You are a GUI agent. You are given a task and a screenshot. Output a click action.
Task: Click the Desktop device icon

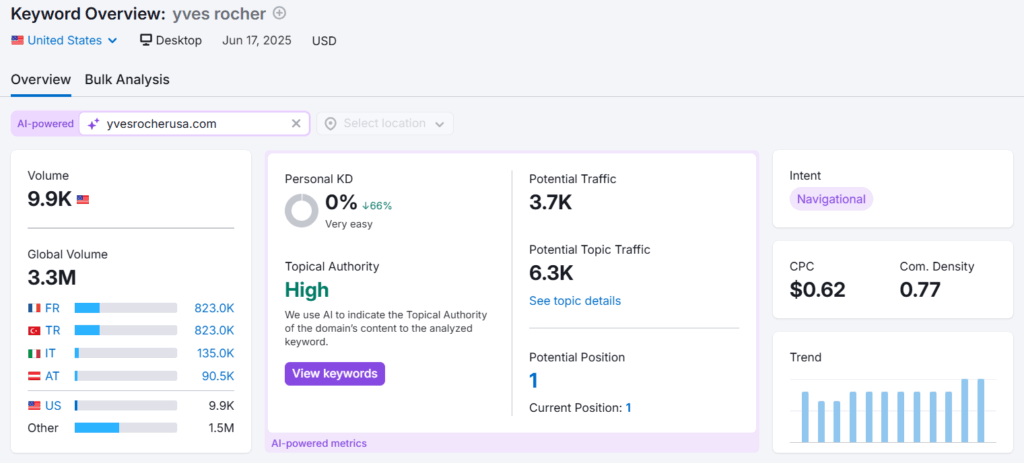point(146,40)
